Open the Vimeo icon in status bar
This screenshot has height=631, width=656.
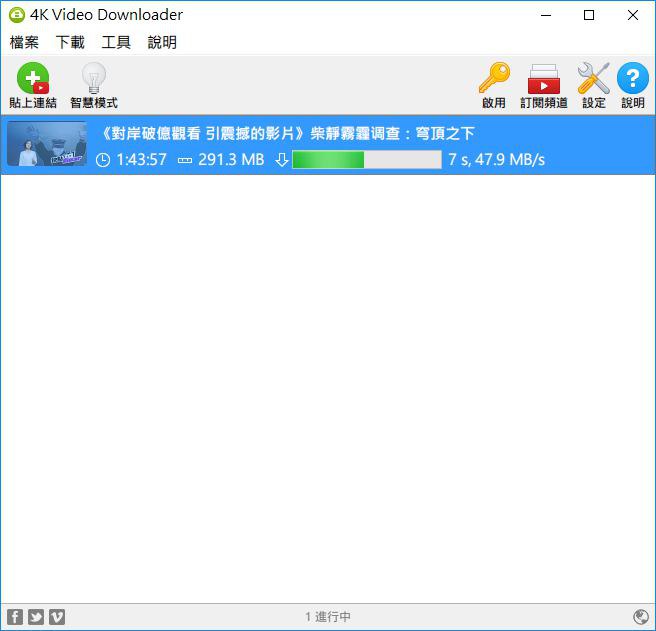point(57,617)
